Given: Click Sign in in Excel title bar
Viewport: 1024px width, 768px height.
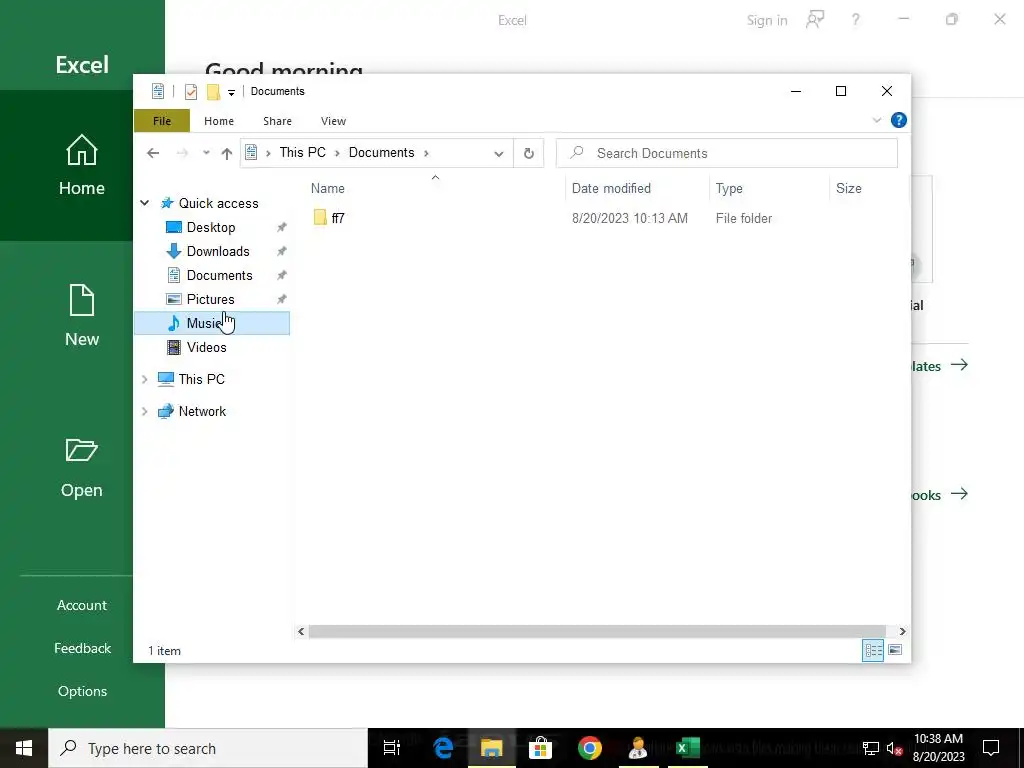Looking at the screenshot, I should pyautogui.click(x=767, y=20).
